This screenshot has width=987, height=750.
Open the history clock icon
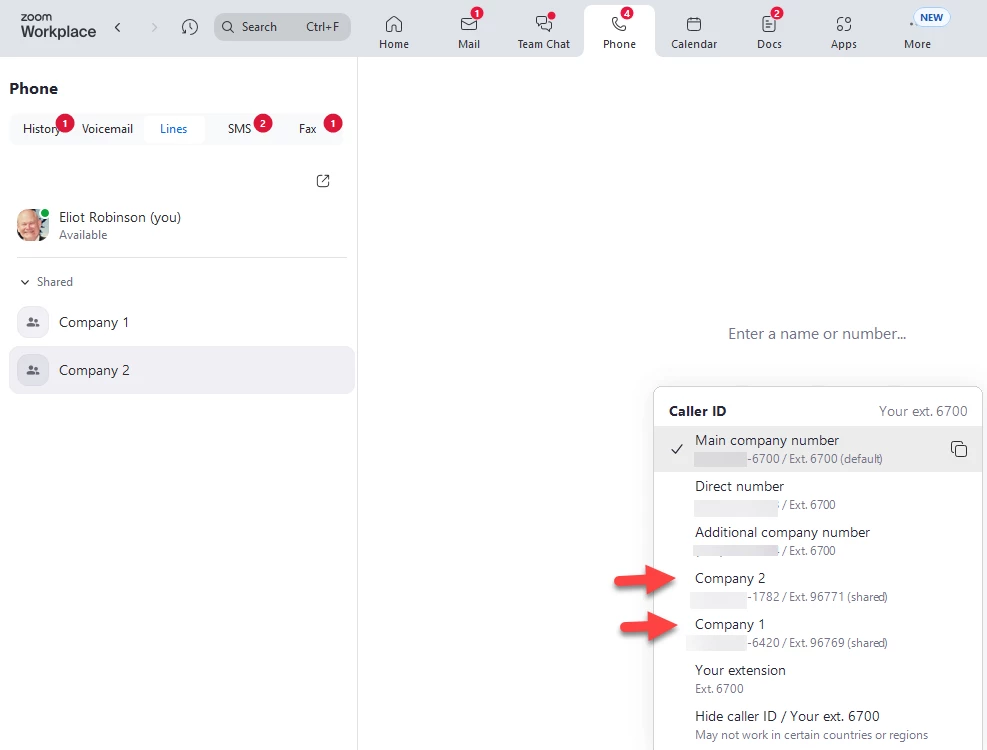189,27
